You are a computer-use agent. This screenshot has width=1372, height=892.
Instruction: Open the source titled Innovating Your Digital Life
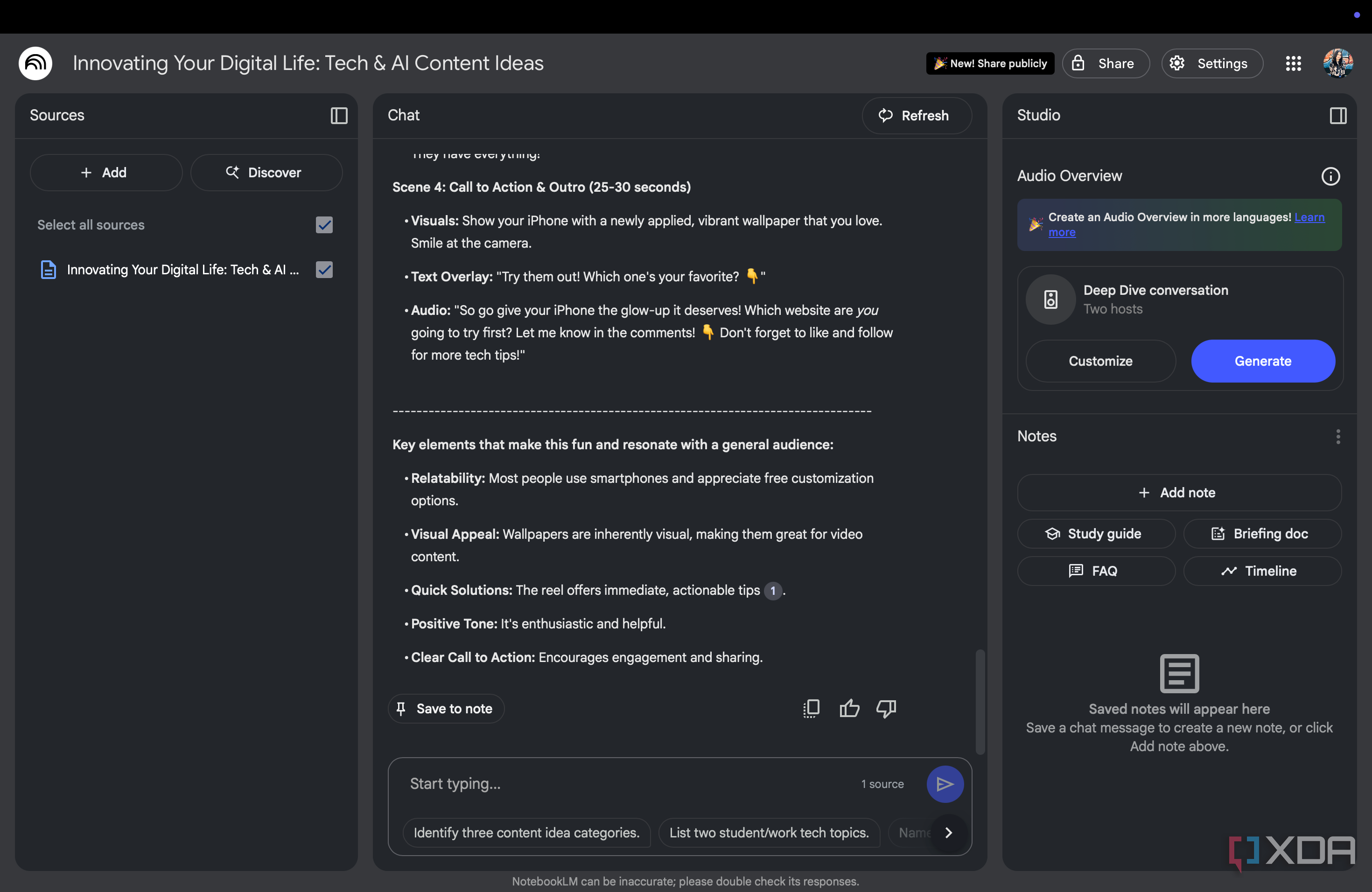183,269
